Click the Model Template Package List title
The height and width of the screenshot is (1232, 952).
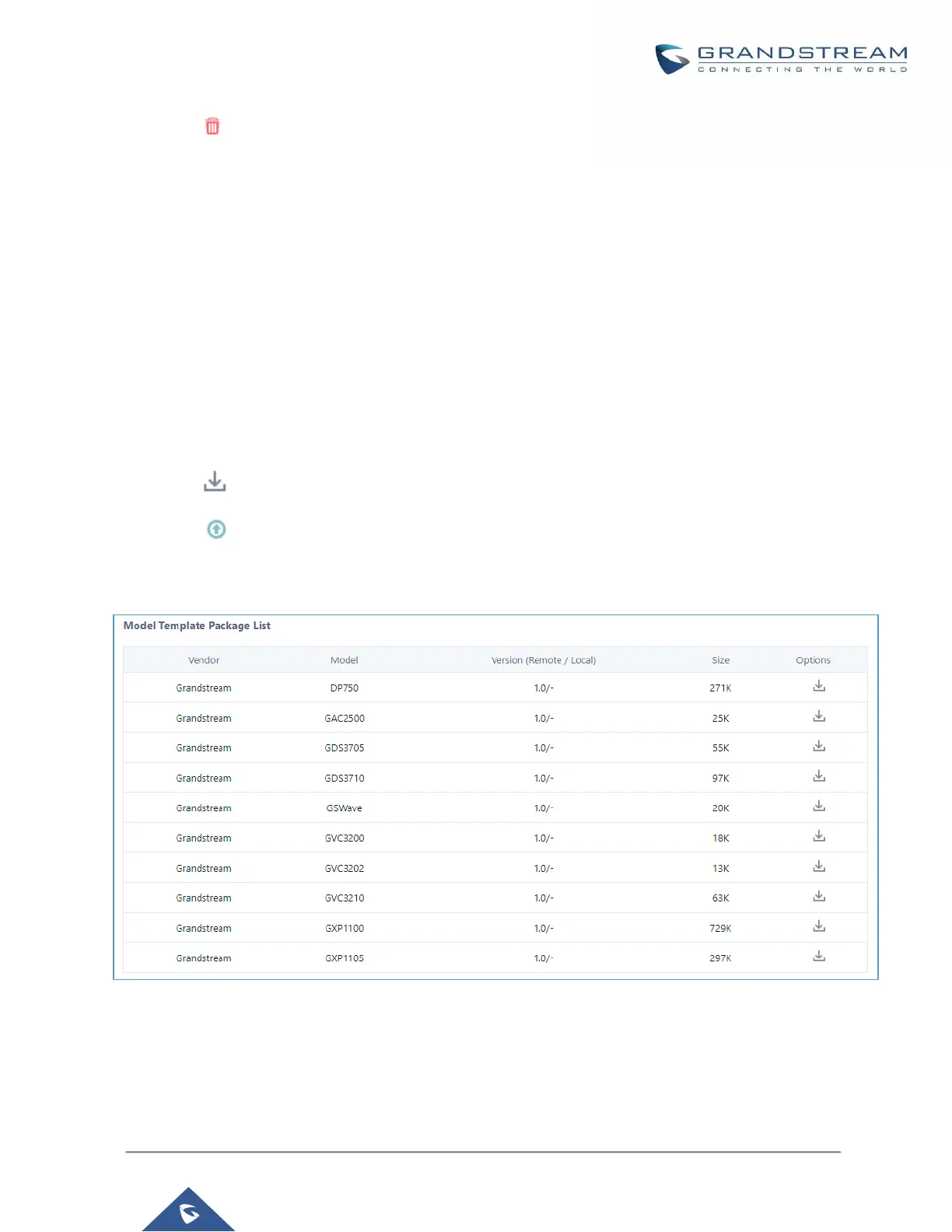(197, 625)
